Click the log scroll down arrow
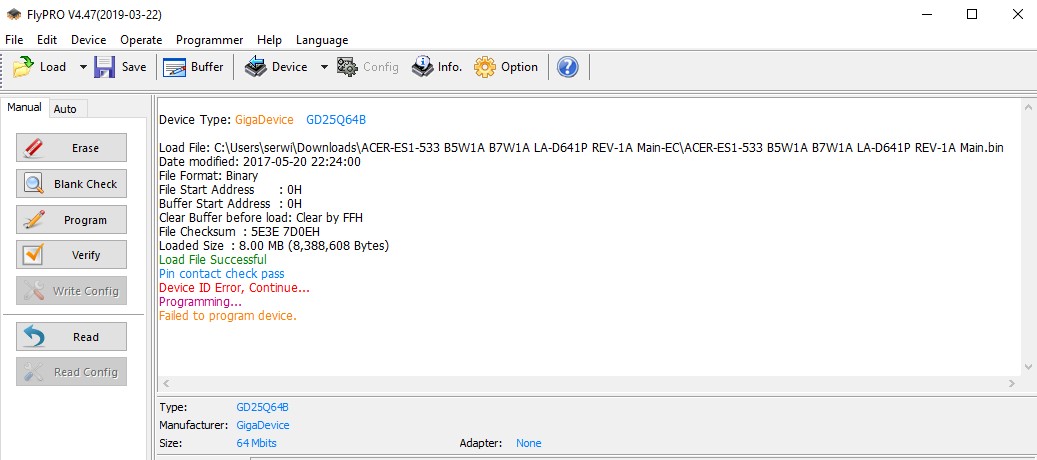The height and width of the screenshot is (460, 1037). (1028, 367)
